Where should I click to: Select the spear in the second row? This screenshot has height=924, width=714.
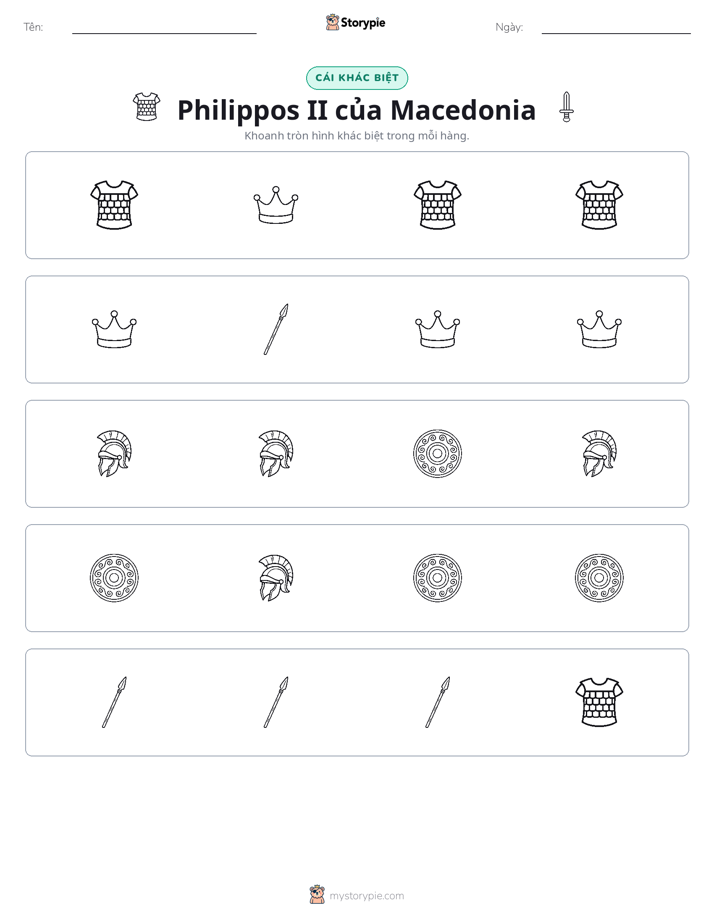(x=276, y=329)
